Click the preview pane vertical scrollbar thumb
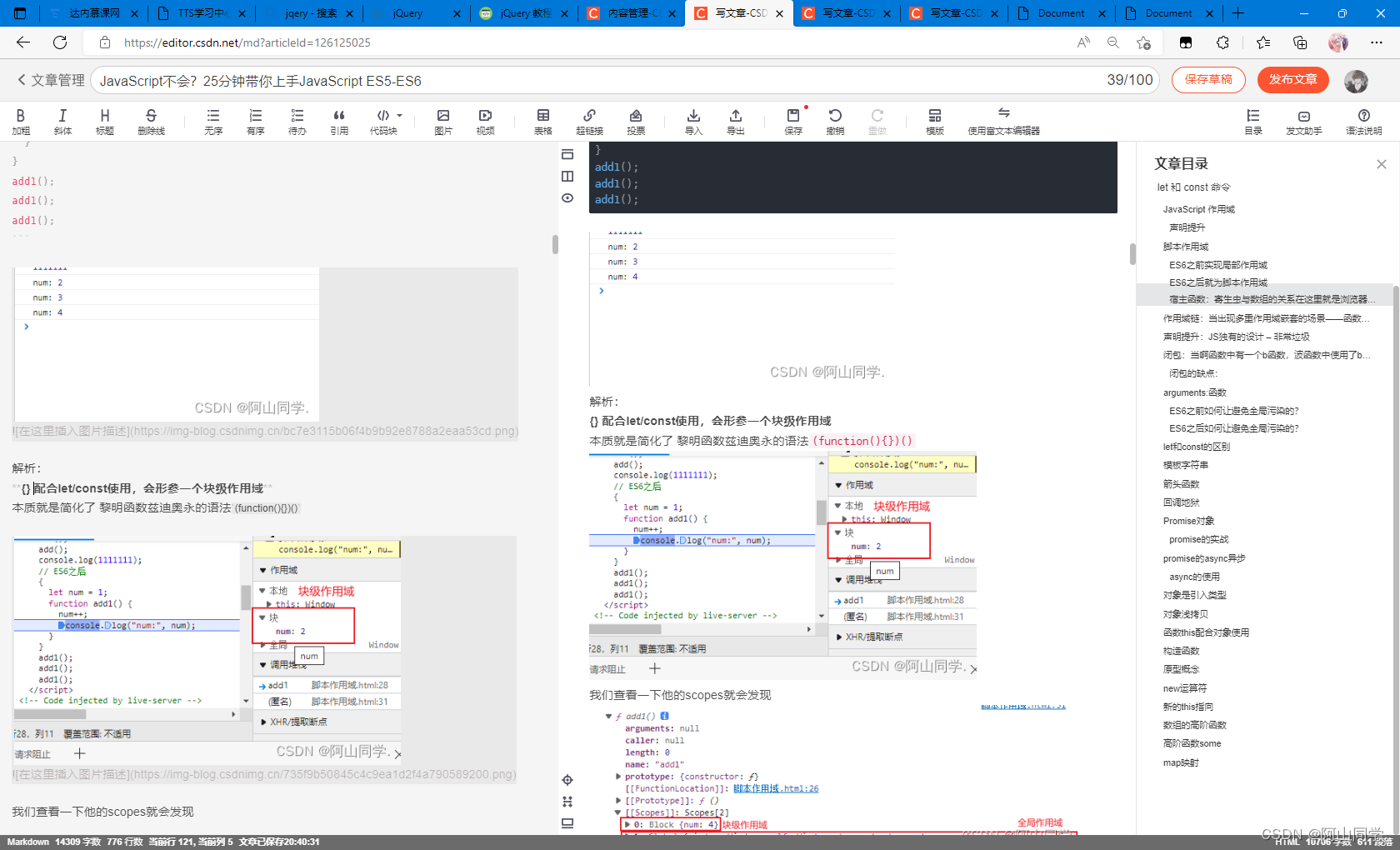Image resolution: width=1400 pixels, height=850 pixels. [1132, 253]
